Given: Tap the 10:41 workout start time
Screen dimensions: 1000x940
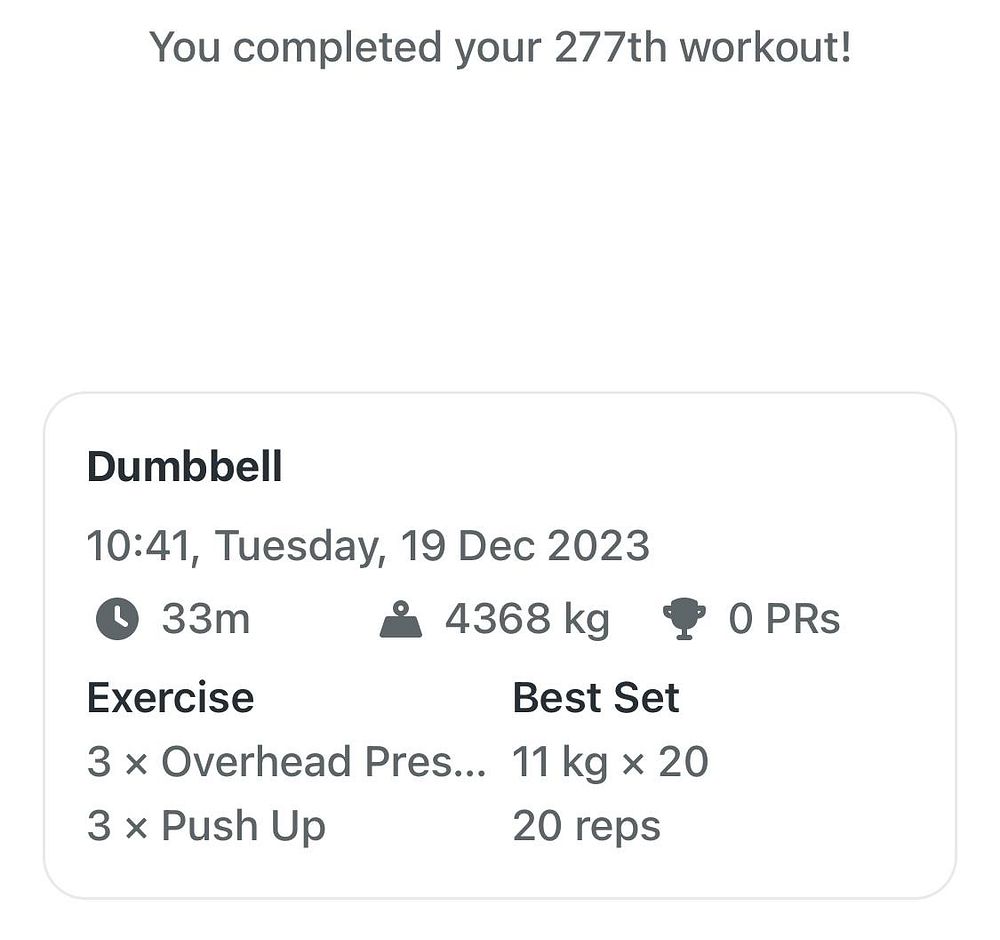Looking at the screenshot, I should 139,546.
